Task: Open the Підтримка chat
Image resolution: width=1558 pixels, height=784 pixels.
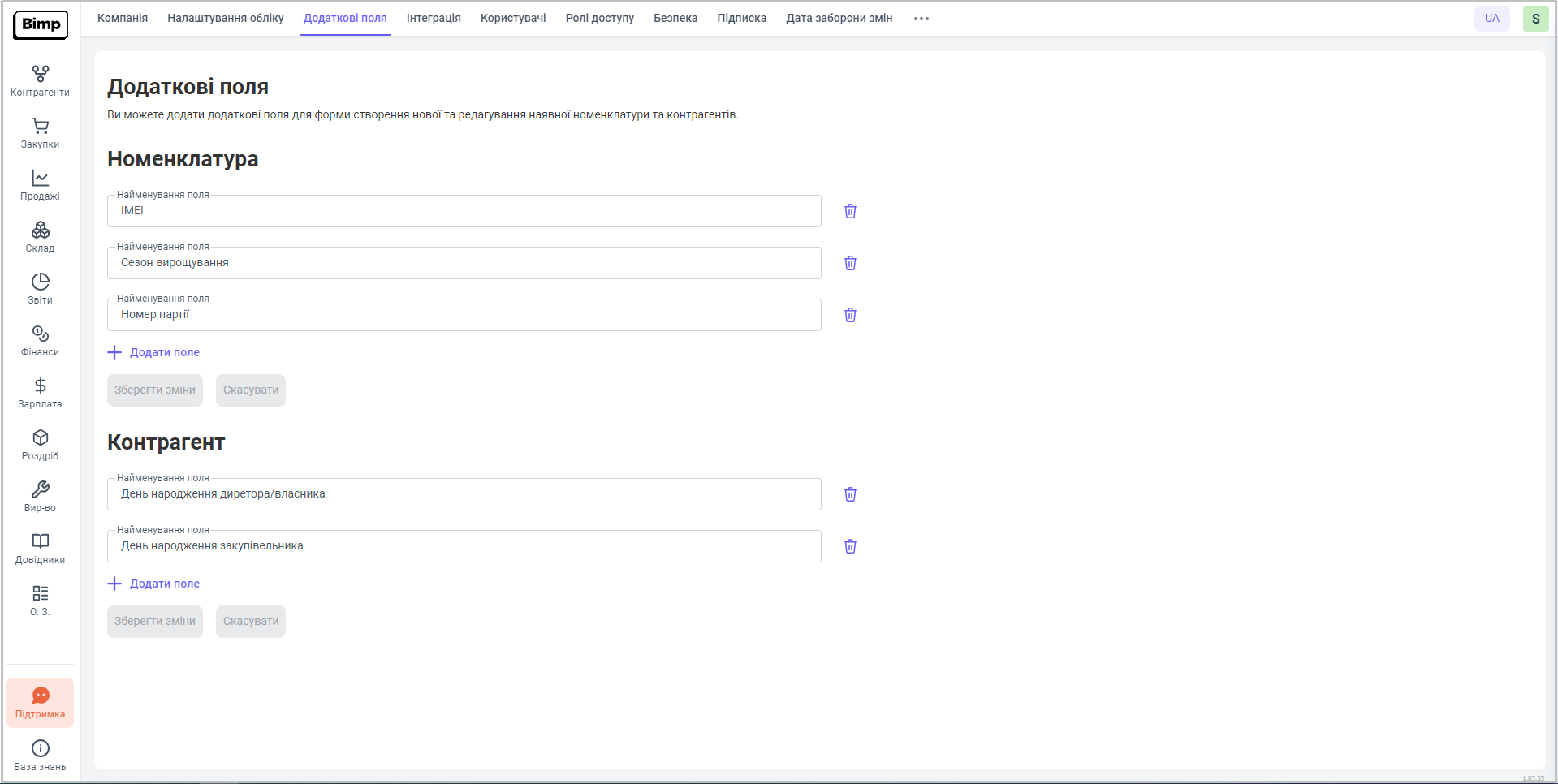Action: pos(40,703)
